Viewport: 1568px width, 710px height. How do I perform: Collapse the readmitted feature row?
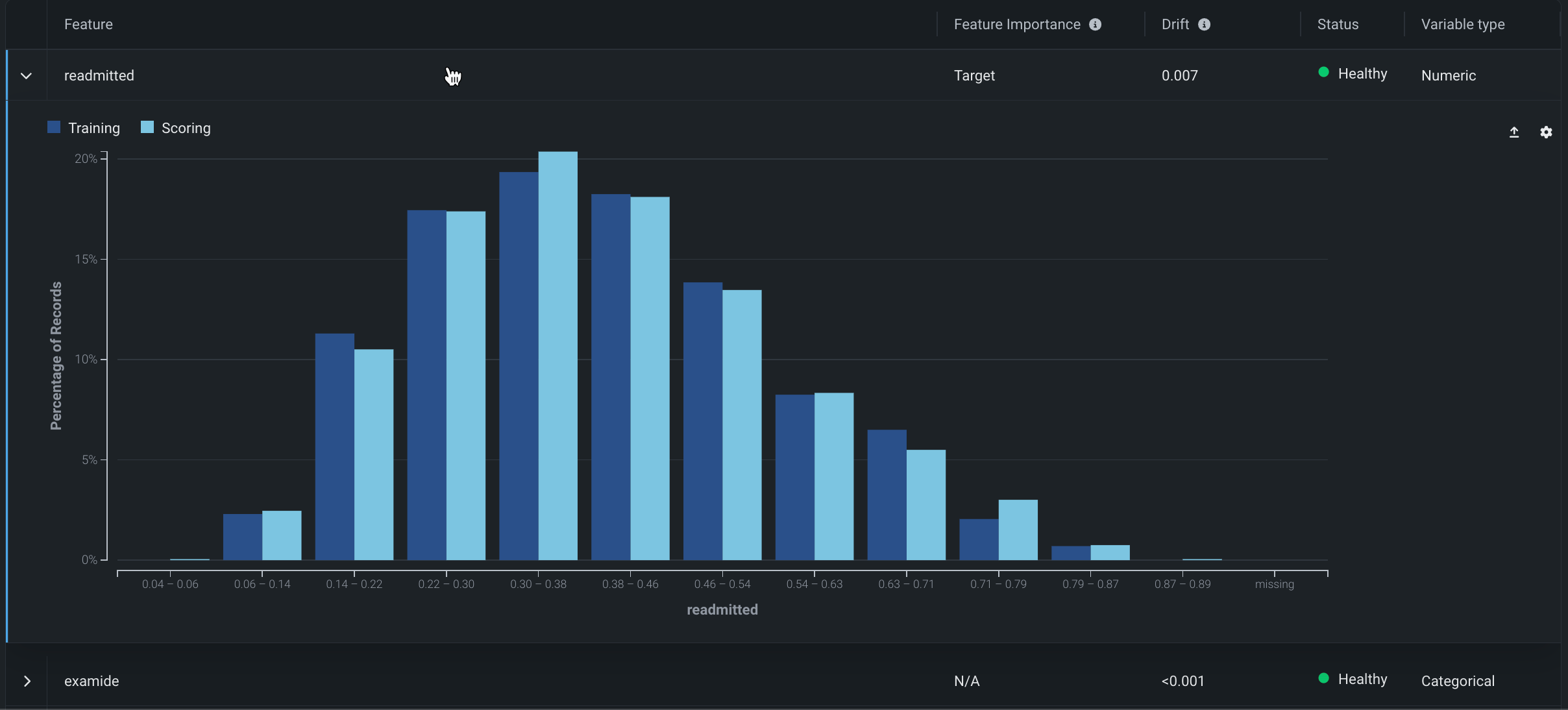[27, 76]
